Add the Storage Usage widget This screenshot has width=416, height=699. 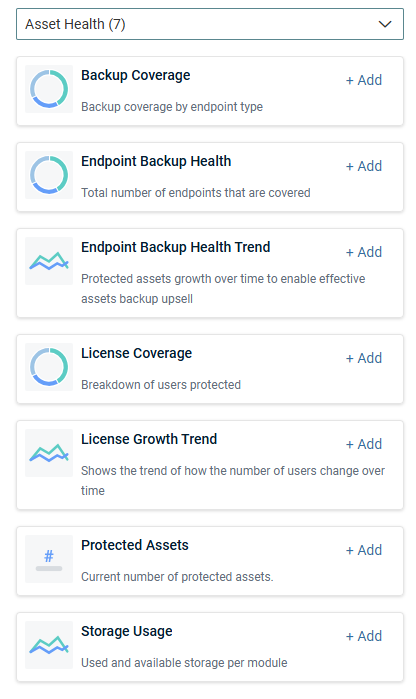click(x=364, y=637)
